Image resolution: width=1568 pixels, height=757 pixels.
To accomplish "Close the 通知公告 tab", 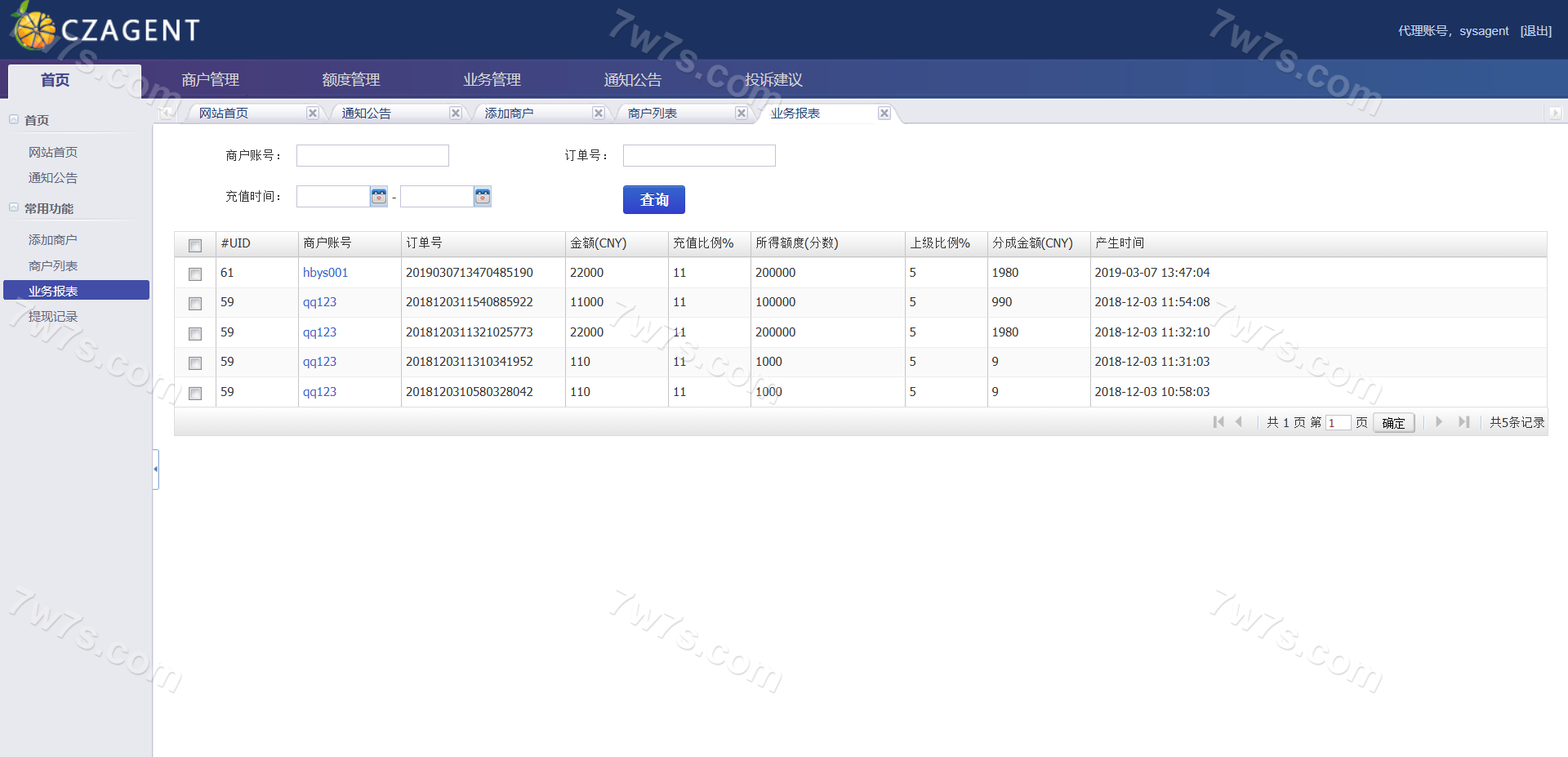I will (x=456, y=114).
